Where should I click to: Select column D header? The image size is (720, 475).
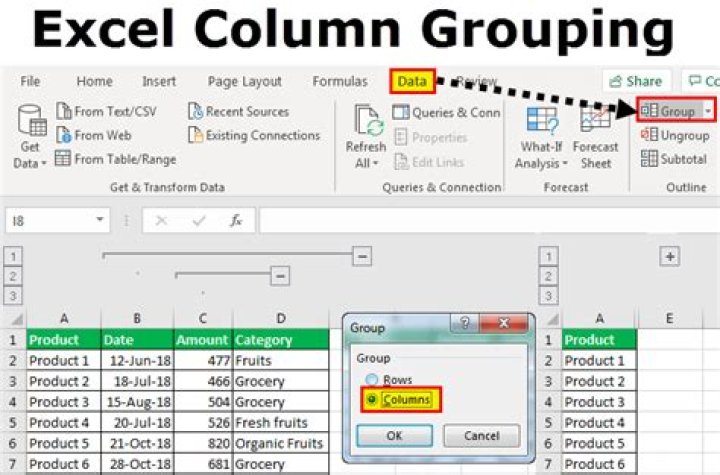point(281,318)
